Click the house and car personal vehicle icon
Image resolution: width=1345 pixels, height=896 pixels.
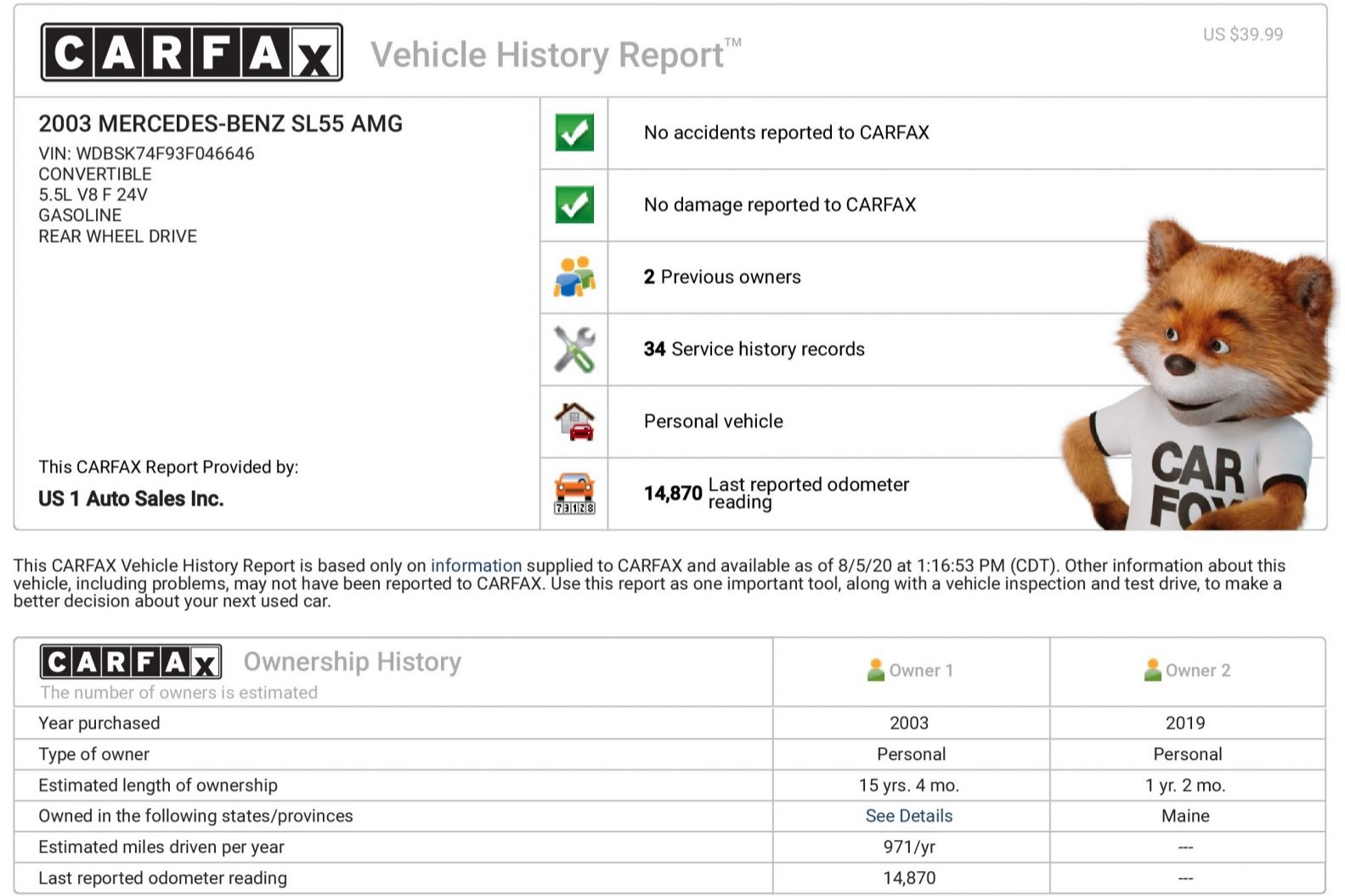point(574,421)
